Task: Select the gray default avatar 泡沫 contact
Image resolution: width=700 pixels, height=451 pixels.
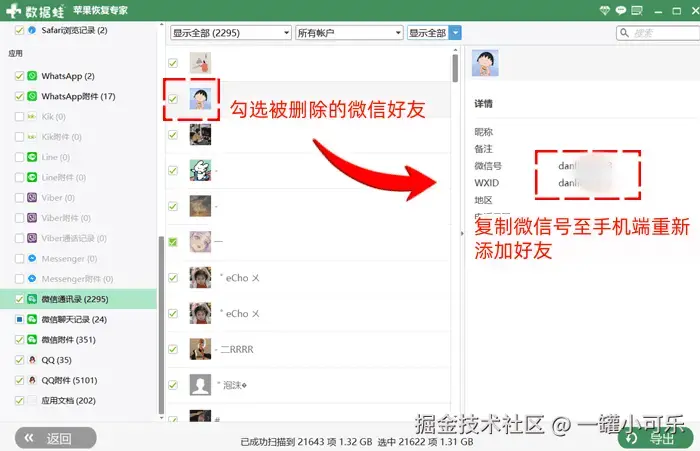Action: tap(200, 384)
